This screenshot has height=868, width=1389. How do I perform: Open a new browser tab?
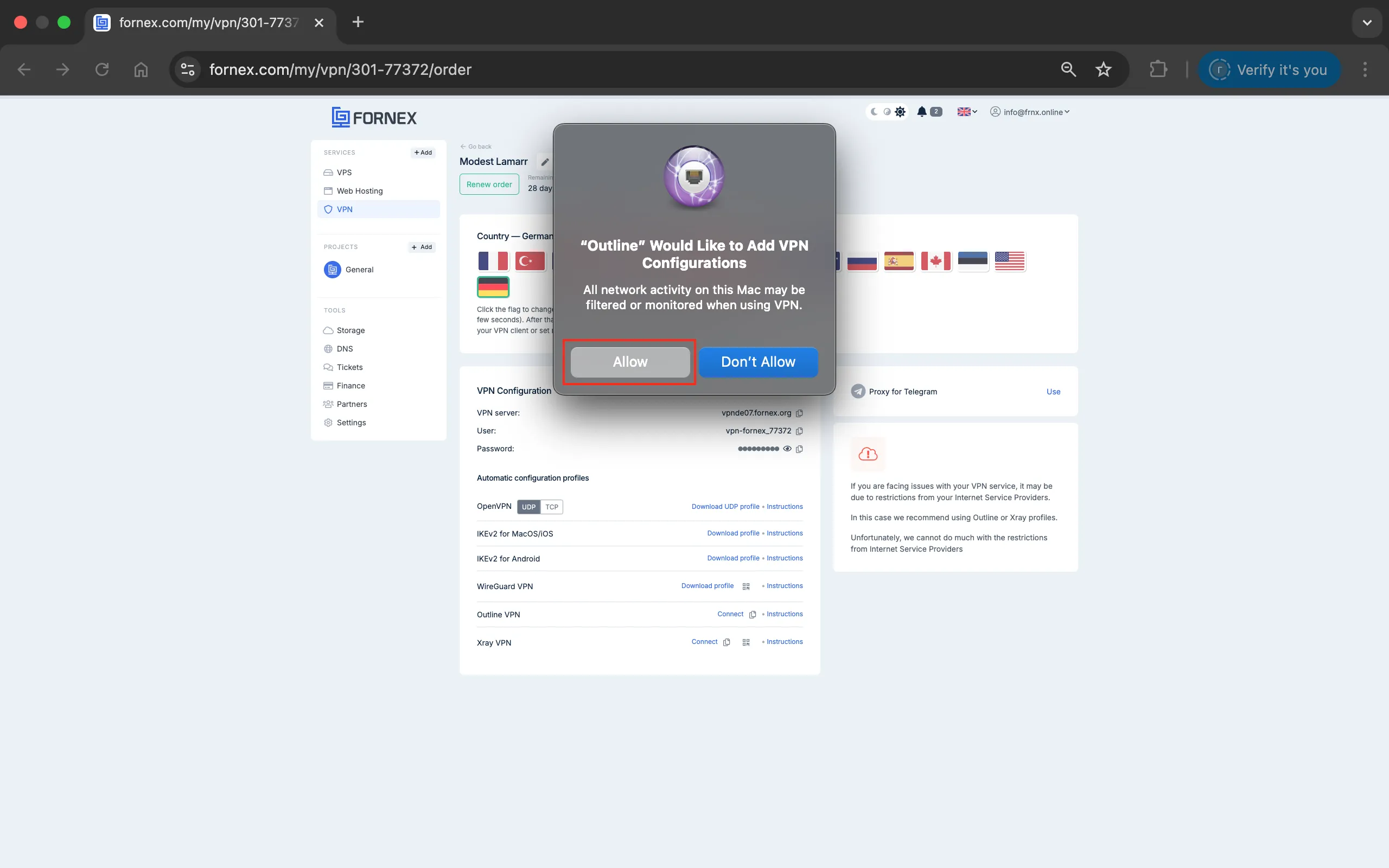pyautogui.click(x=358, y=22)
